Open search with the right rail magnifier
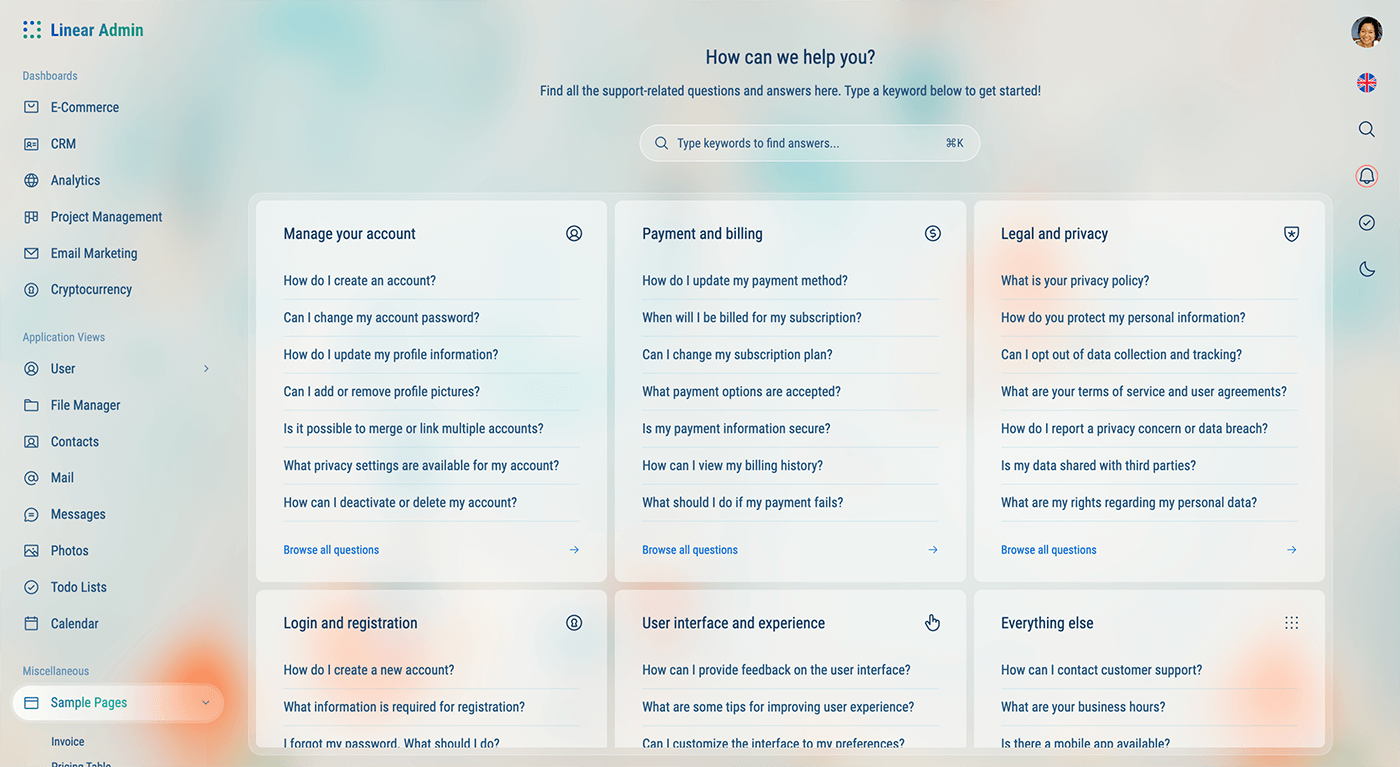 (x=1367, y=129)
